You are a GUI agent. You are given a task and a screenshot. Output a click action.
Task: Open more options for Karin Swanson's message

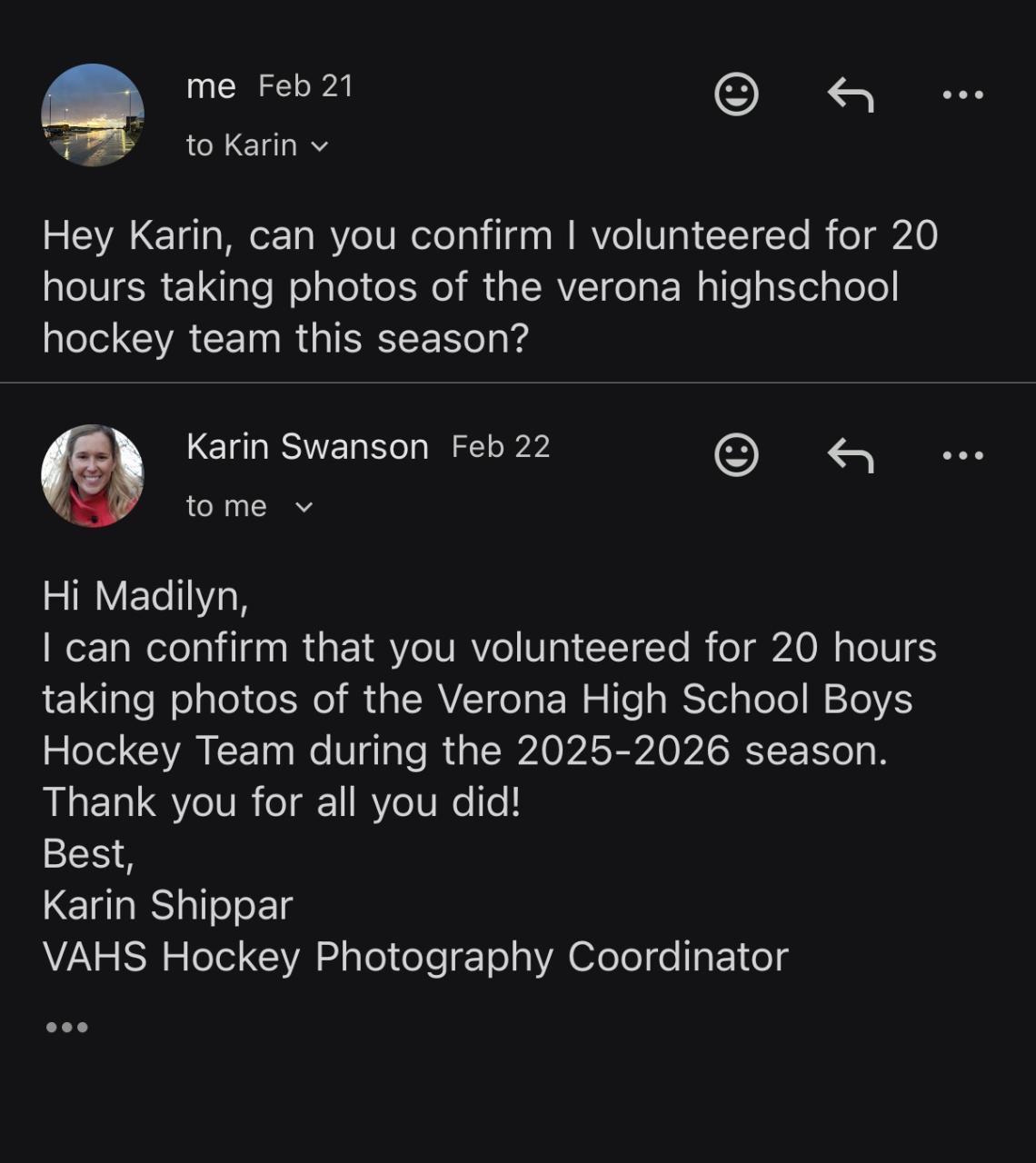tap(963, 455)
